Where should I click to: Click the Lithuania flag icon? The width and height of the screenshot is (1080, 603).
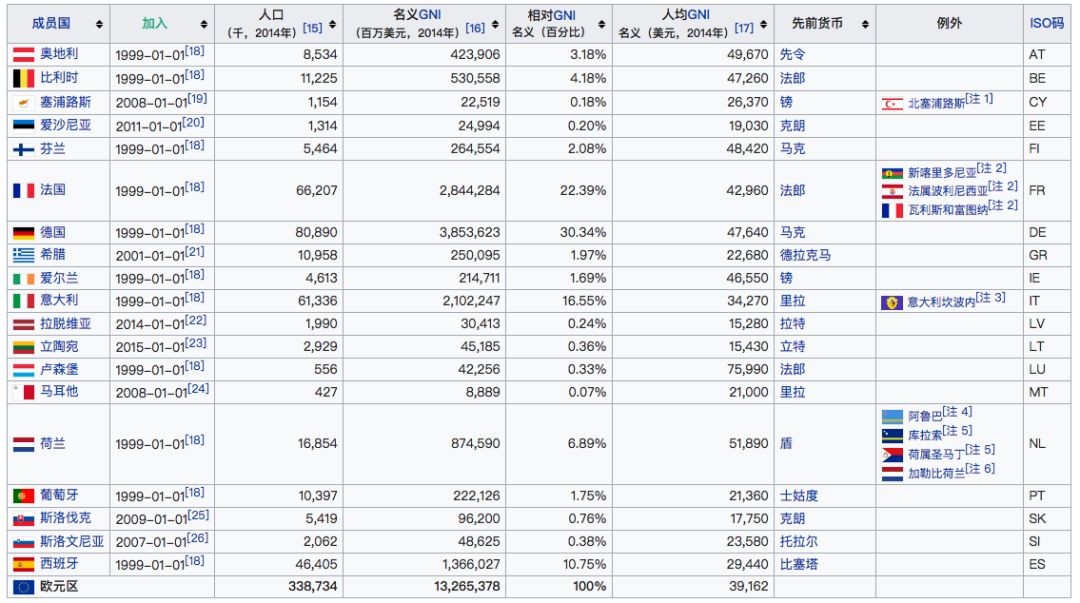tap(23, 347)
